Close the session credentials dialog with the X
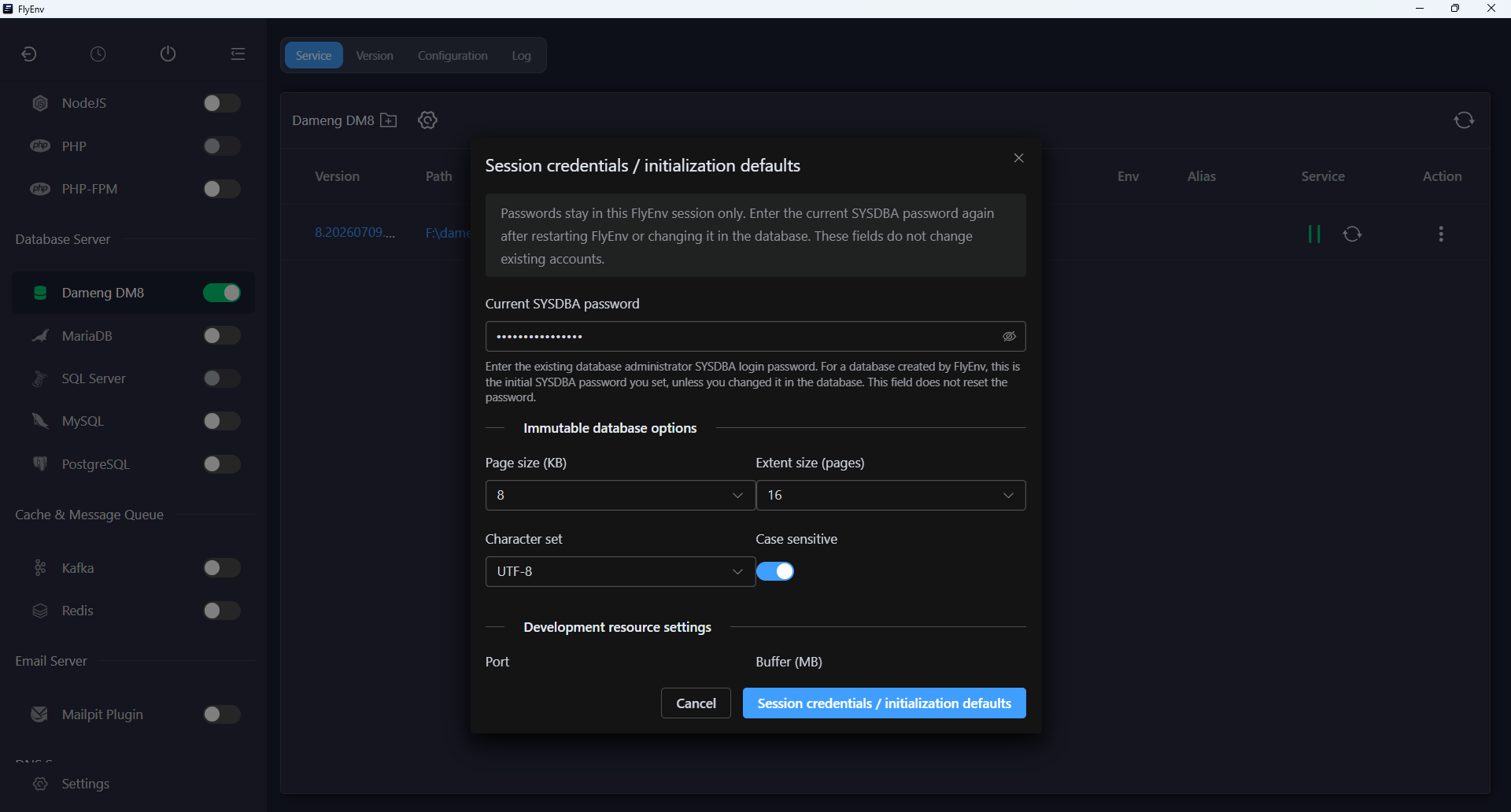Screen dimensions: 1511x812 click(1018, 158)
